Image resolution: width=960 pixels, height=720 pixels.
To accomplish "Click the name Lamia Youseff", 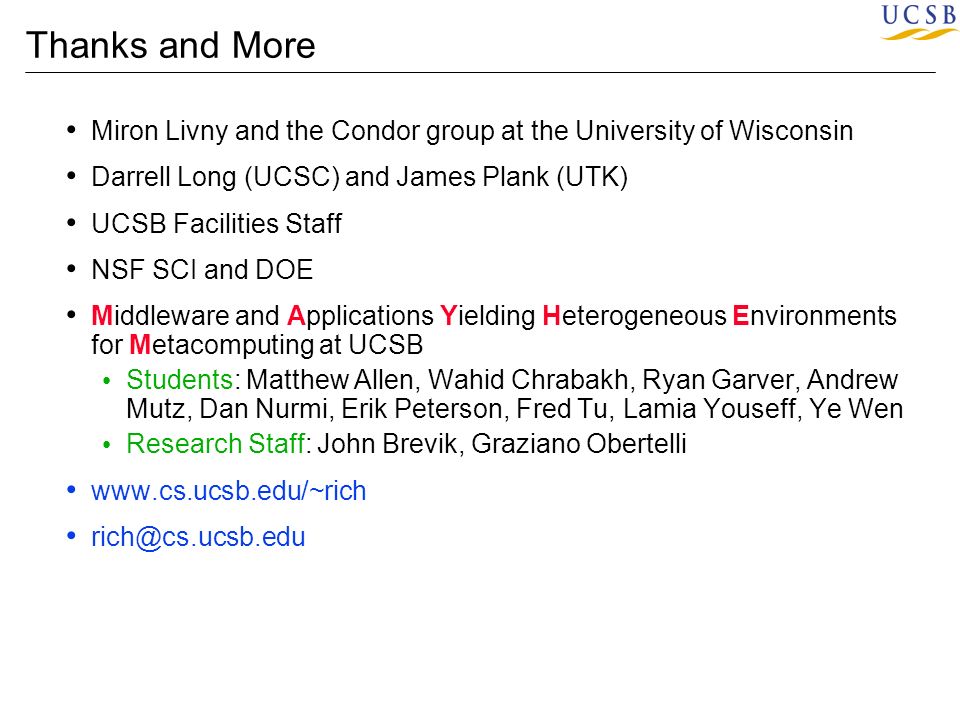I will pyautogui.click(x=711, y=409).
